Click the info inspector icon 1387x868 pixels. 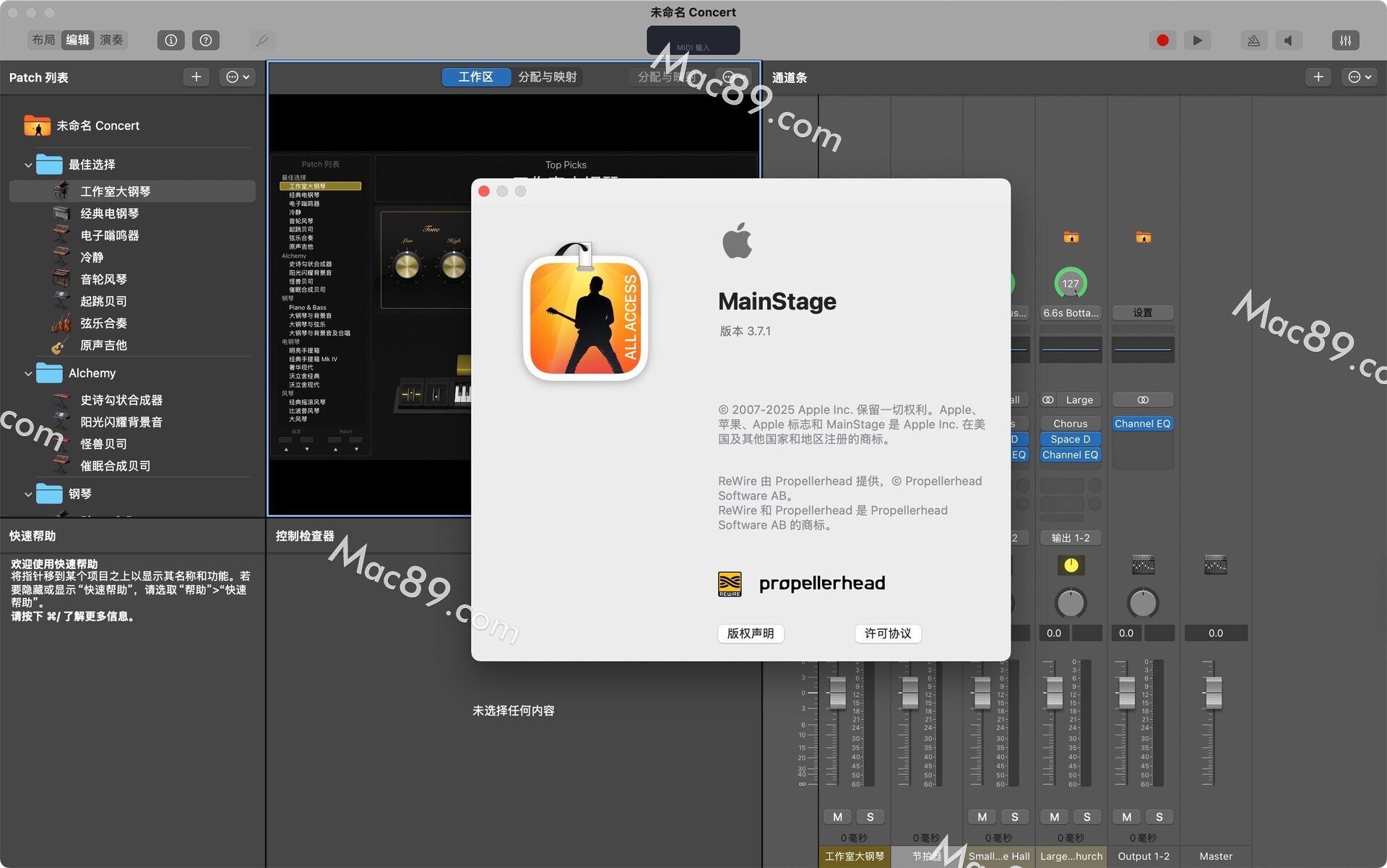click(x=171, y=40)
